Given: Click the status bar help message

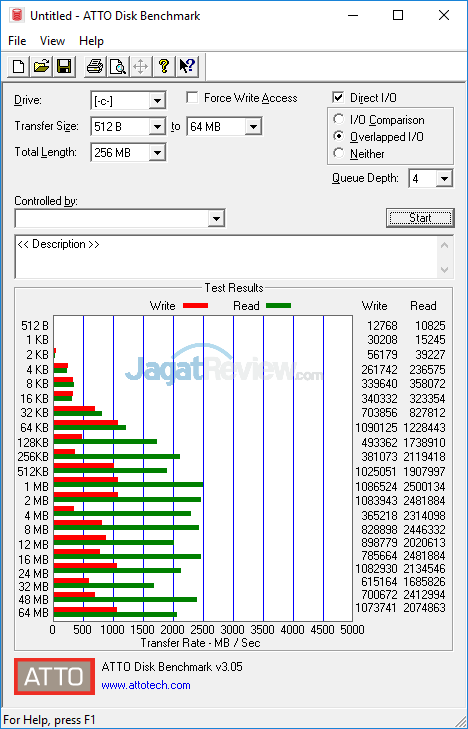Looking at the screenshot, I should point(49,720).
